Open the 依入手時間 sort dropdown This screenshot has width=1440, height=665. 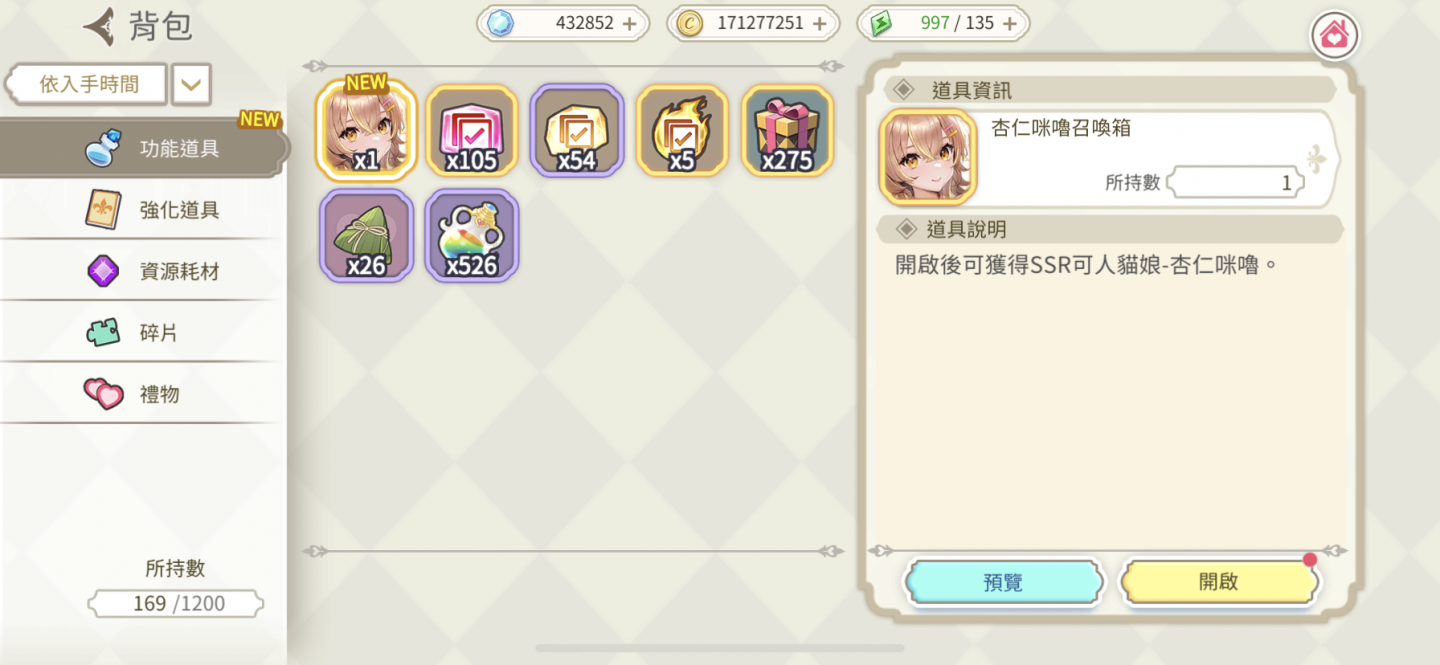click(87, 85)
